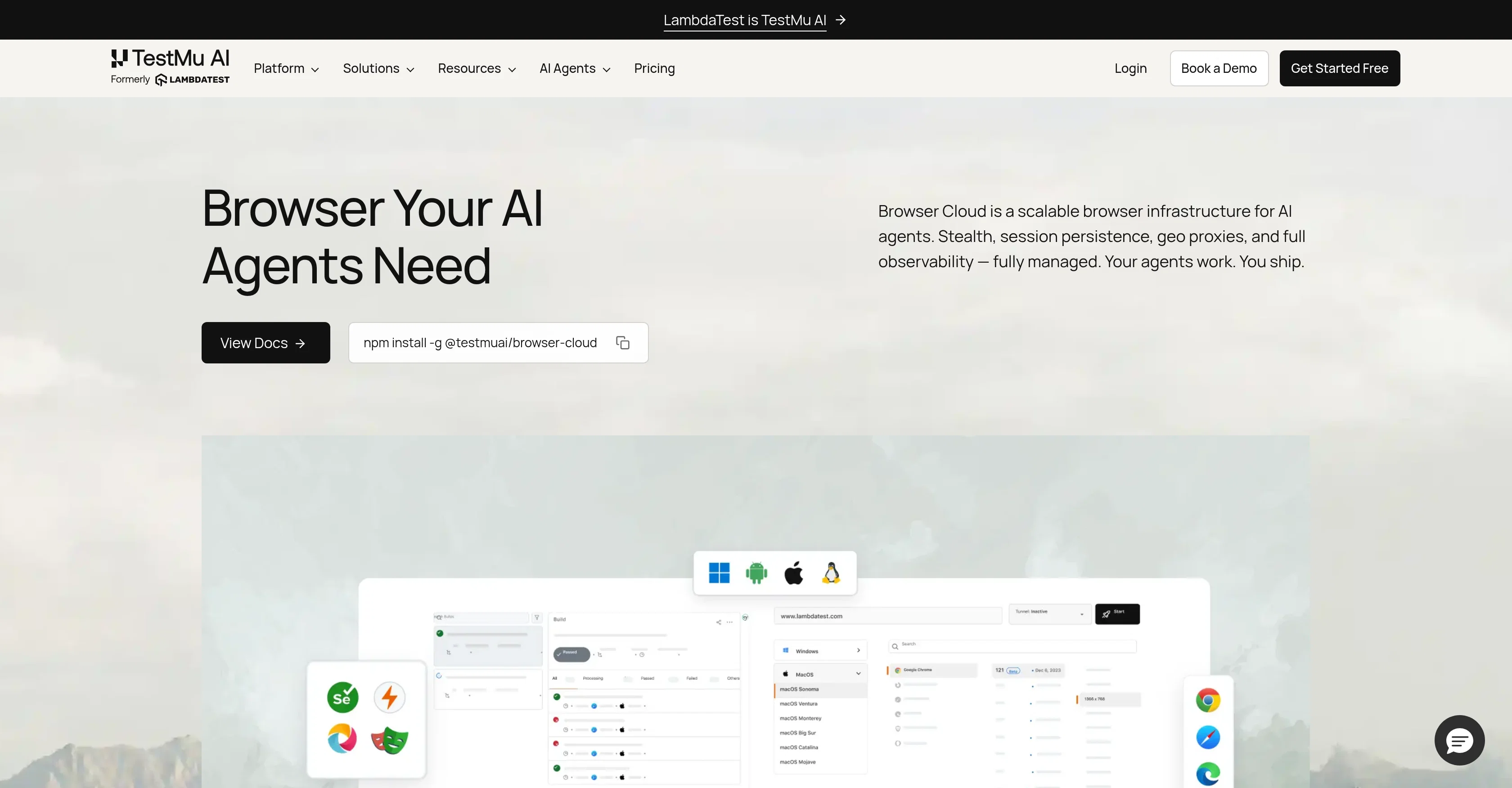Click the Edge browser icon
The height and width of the screenshot is (788, 1512).
coord(1208,774)
